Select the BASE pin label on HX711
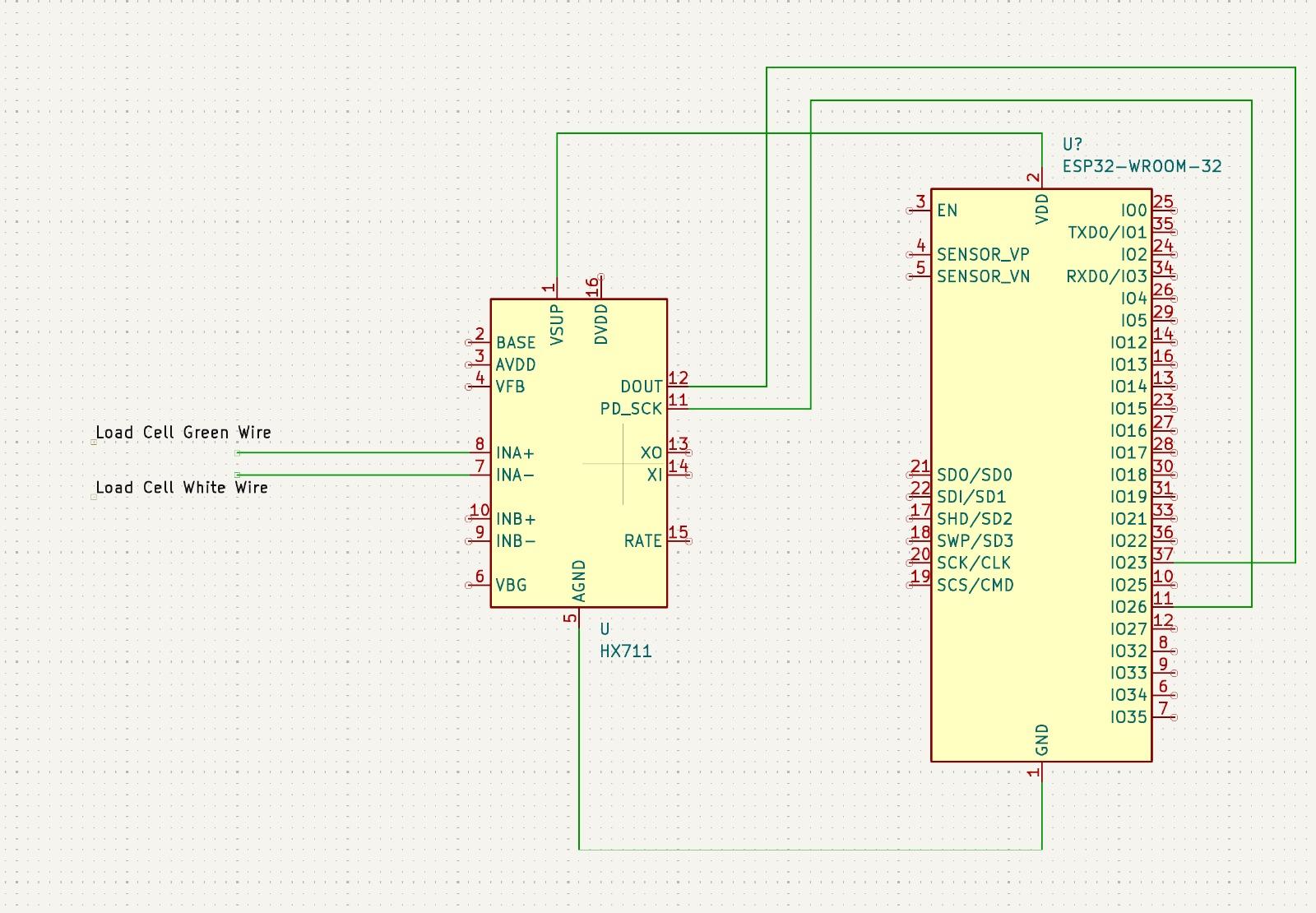The image size is (1316, 913). (x=516, y=343)
